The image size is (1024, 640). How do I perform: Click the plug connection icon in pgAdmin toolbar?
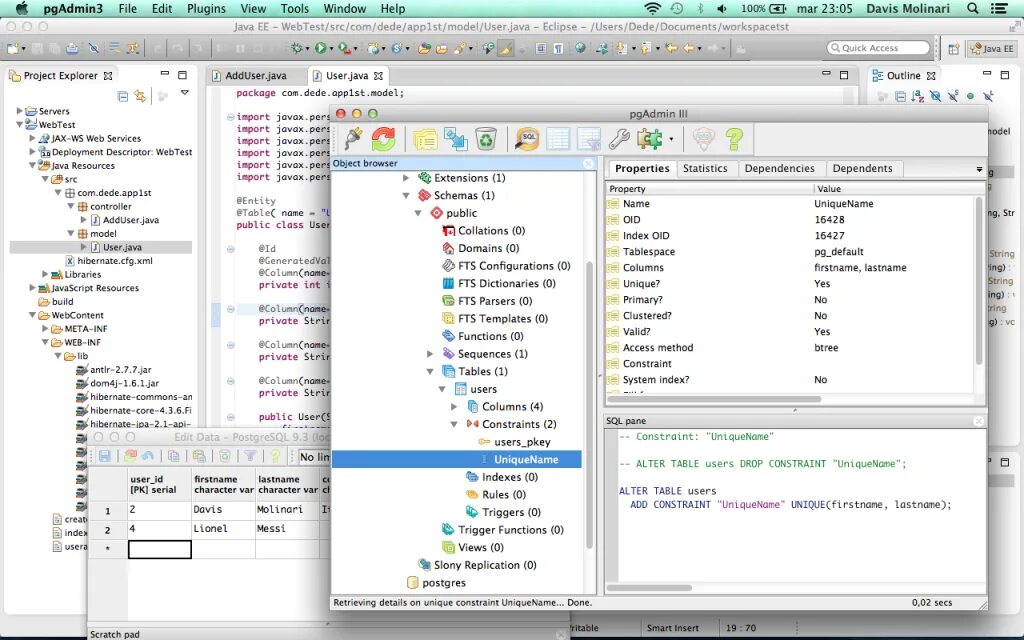point(353,138)
